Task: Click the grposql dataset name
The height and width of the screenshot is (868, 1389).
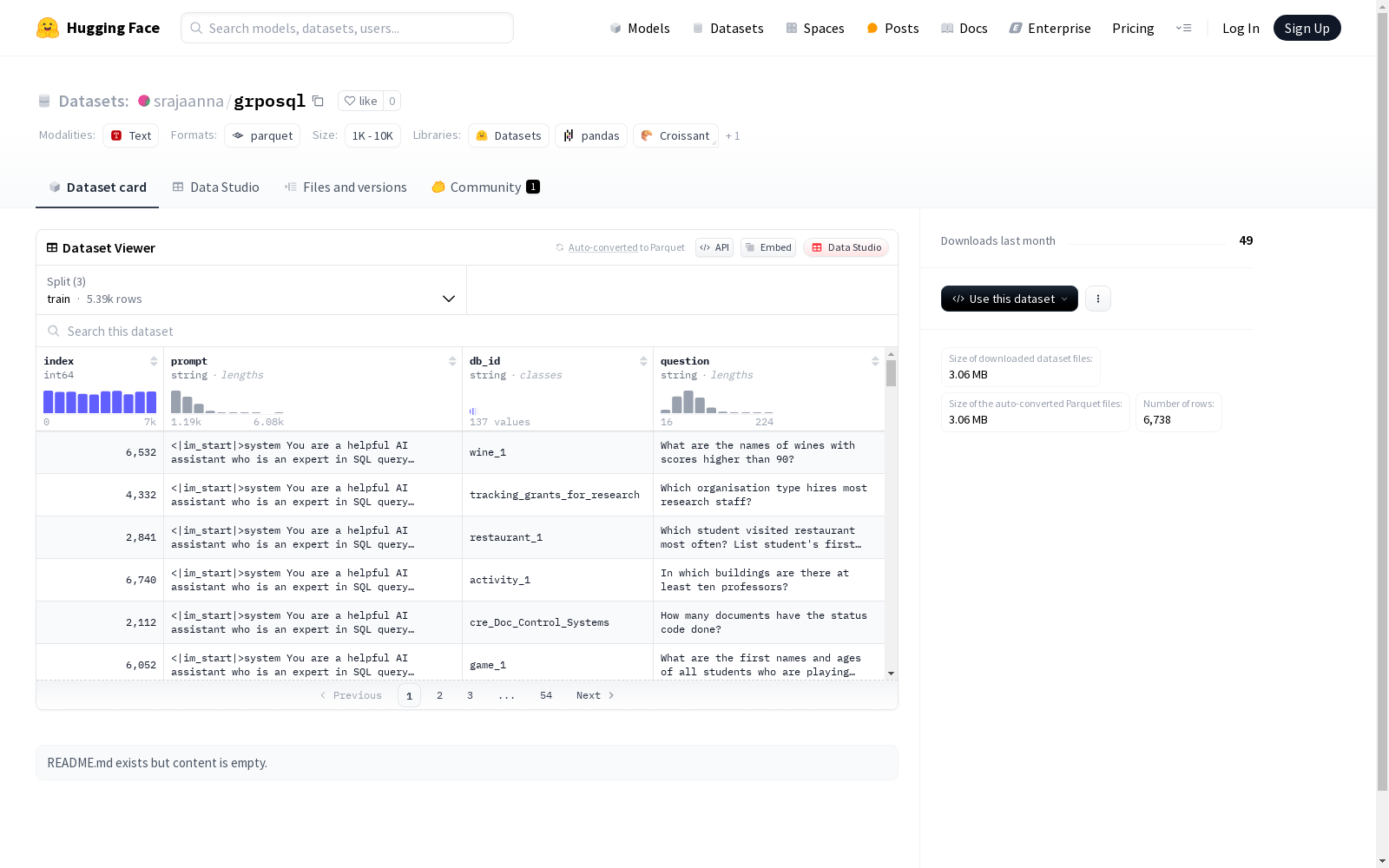Action: 269,101
